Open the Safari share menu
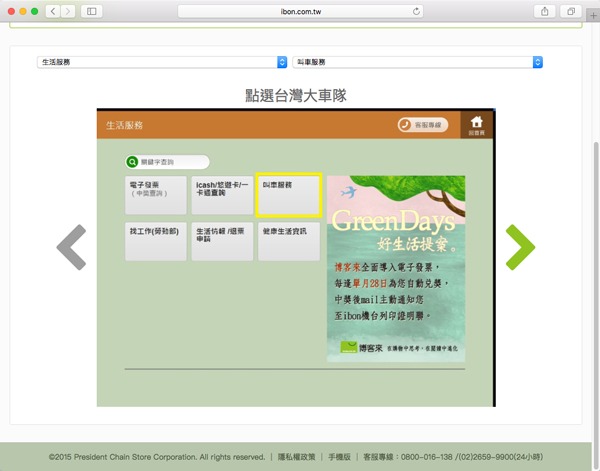 [x=545, y=11]
